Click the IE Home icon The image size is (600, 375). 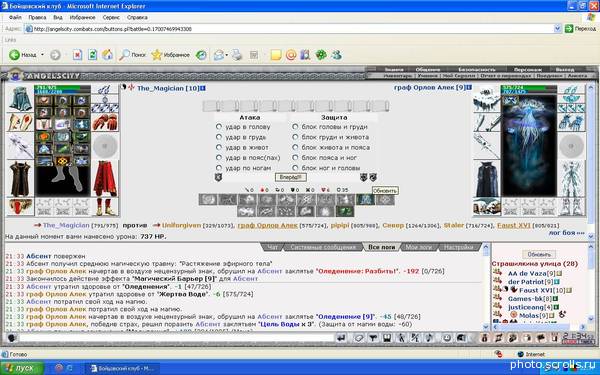(x=107, y=55)
